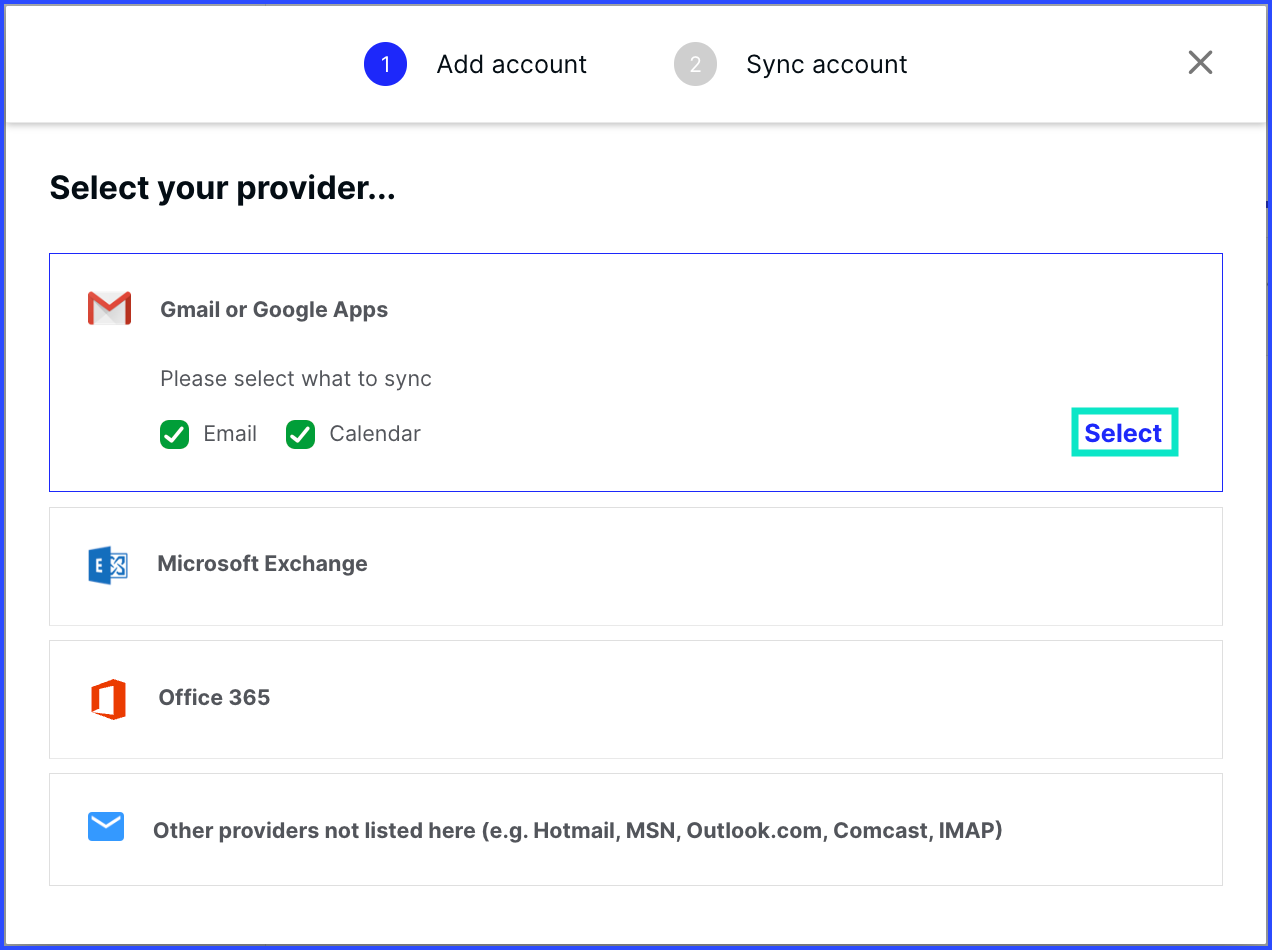Image resolution: width=1272 pixels, height=950 pixels.
Task: Click the Microsoft Exchange logo icon
Action: click(108, 565)
